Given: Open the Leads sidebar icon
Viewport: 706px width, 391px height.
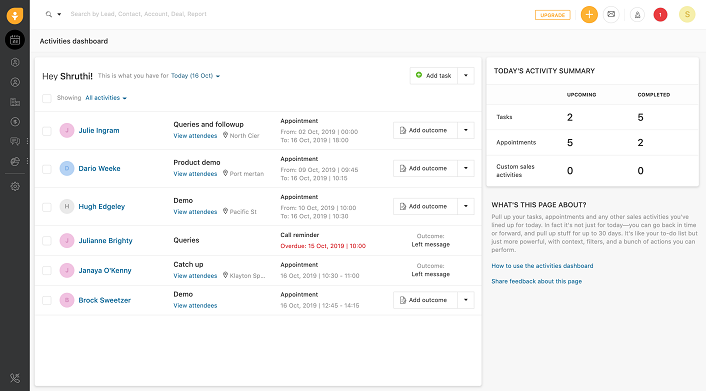Looking at the screenshot, I should 15,62.
